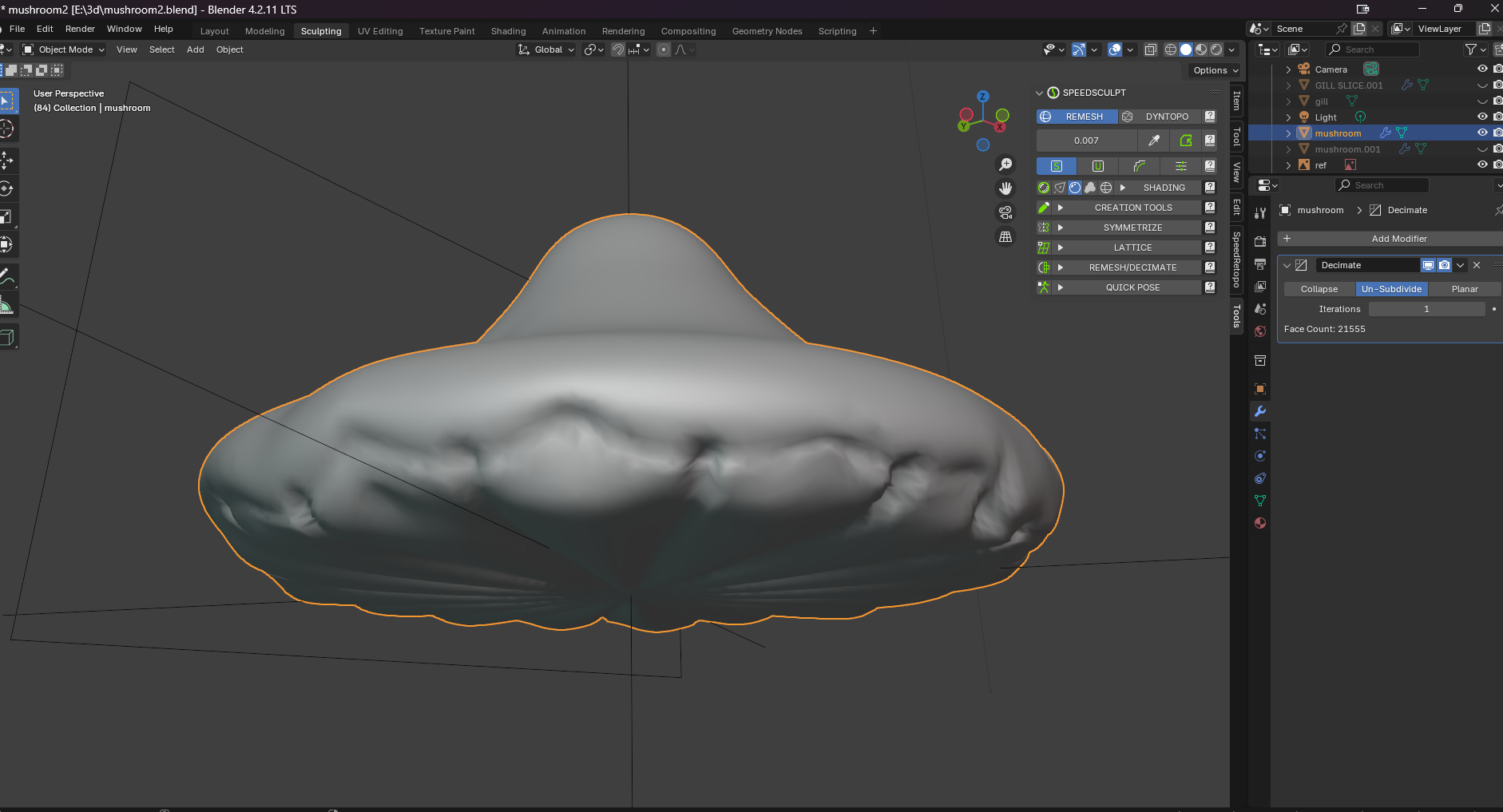Switch orthographic/perspective with the grid icon

pyautogui.click(x=1005, y=236)
